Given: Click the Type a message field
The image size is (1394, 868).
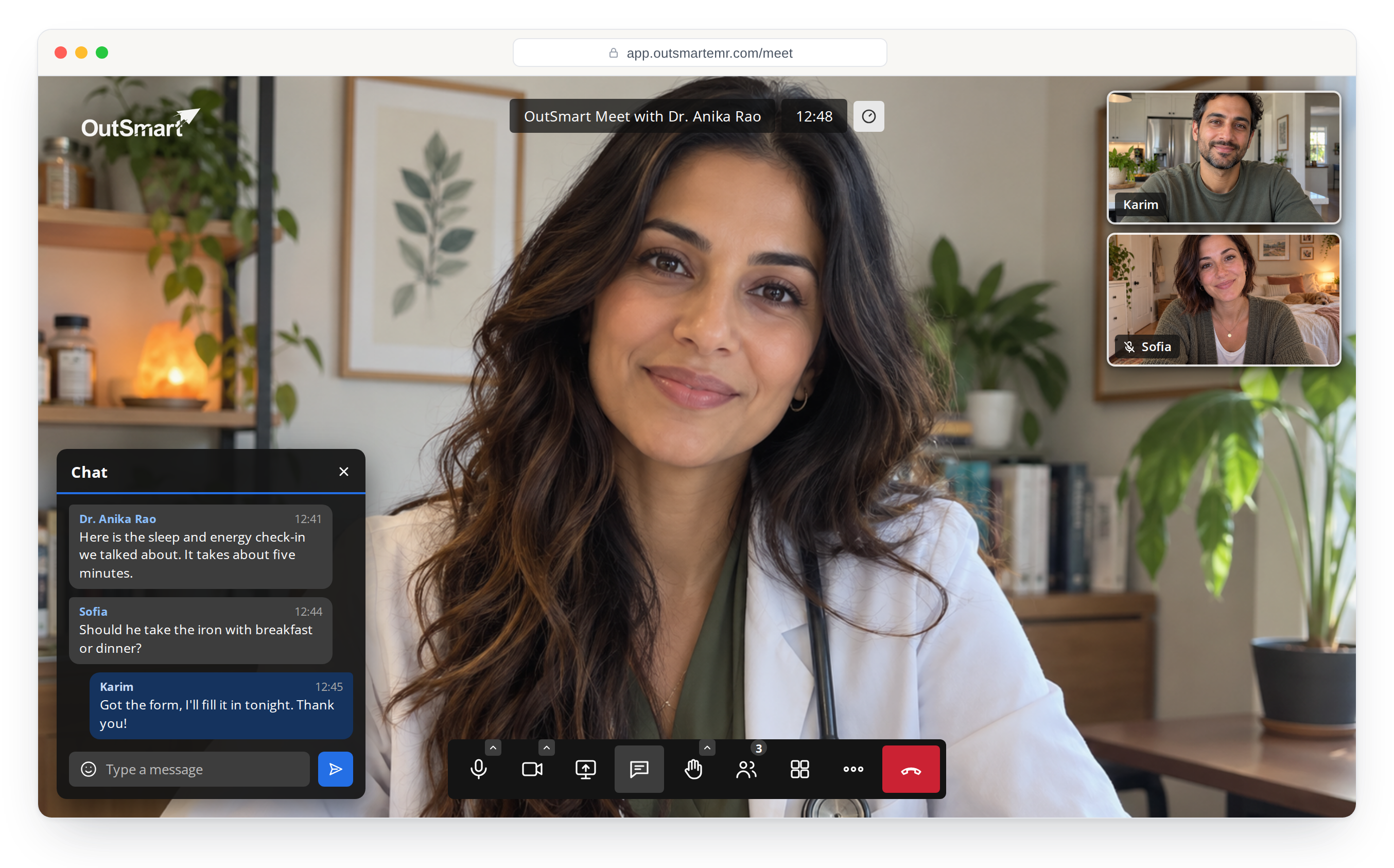Looking at the screenshot, I should 189,769.
